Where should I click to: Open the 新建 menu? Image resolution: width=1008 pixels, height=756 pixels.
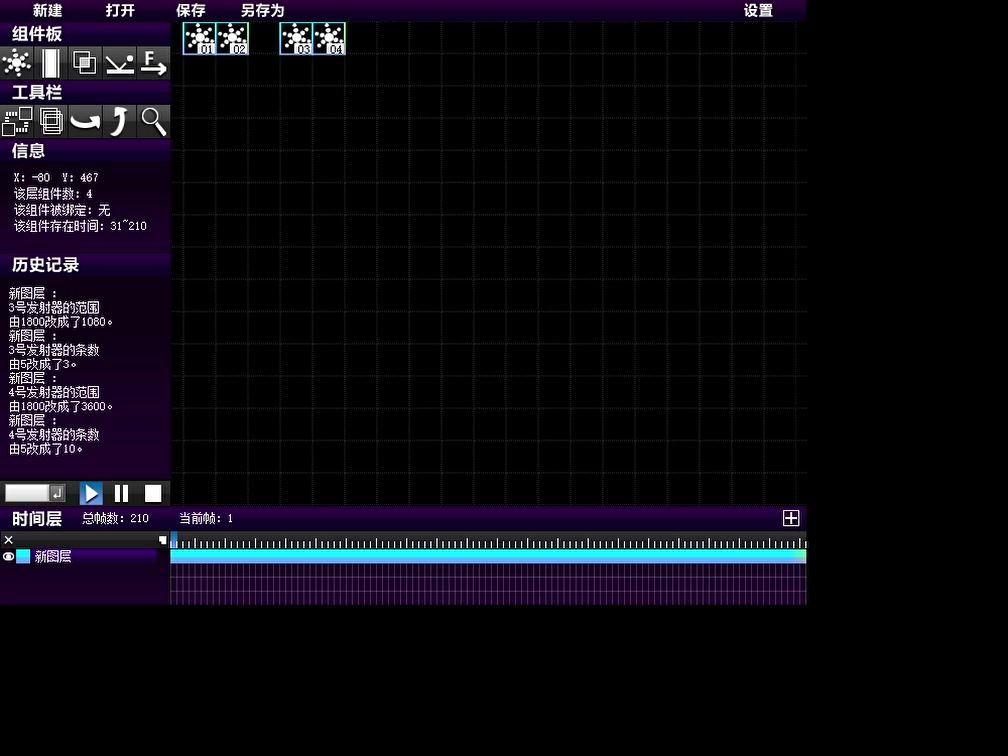[47, 11]
